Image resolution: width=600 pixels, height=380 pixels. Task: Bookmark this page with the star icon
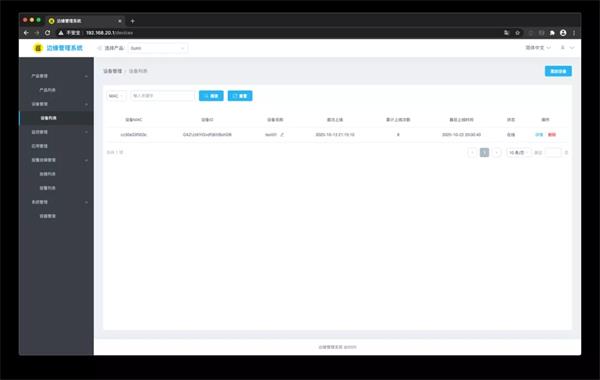(x=517, y=33)
